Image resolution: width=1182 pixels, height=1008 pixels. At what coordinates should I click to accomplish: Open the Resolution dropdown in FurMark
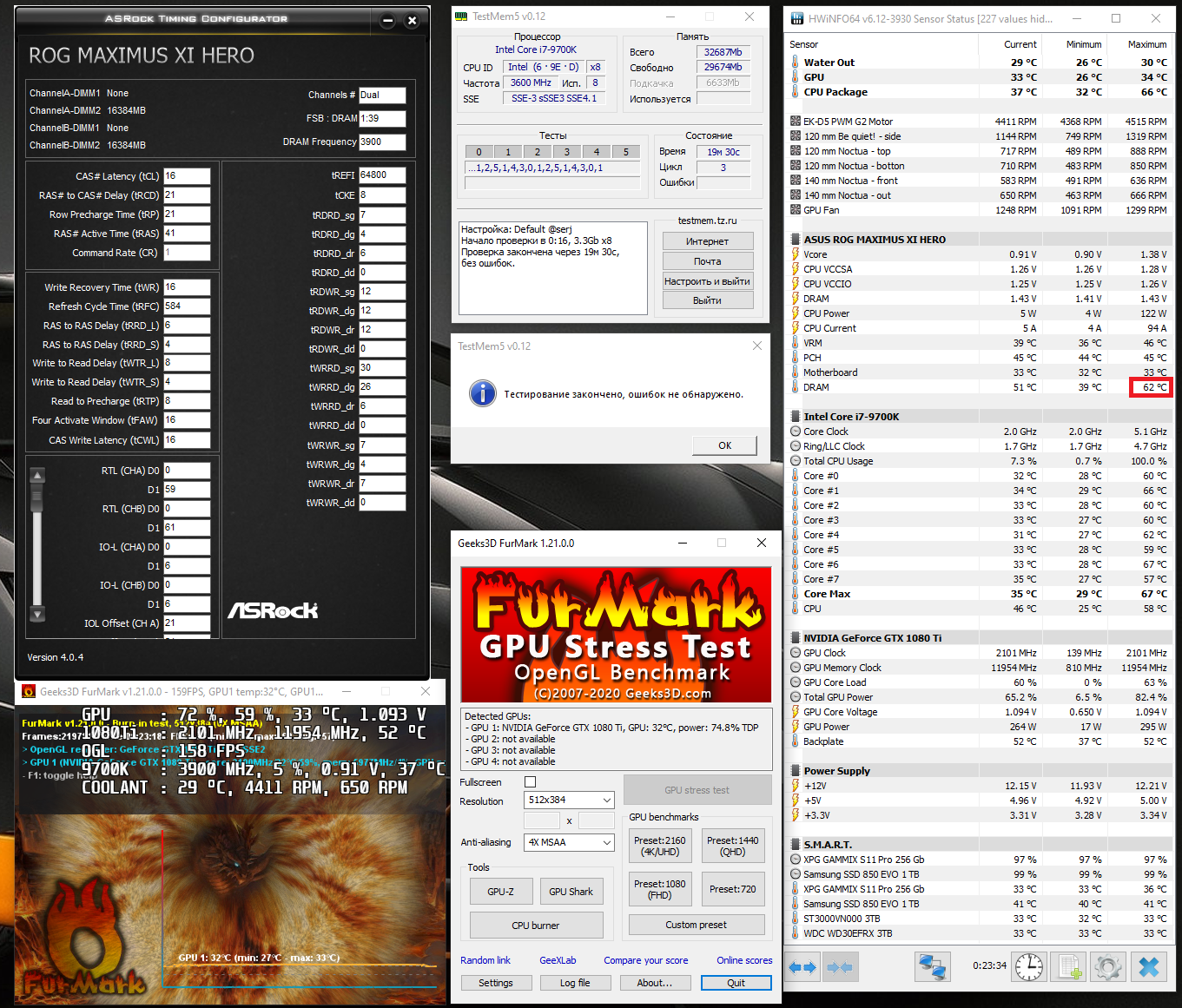pyautogui.click(x=570, y=800)
